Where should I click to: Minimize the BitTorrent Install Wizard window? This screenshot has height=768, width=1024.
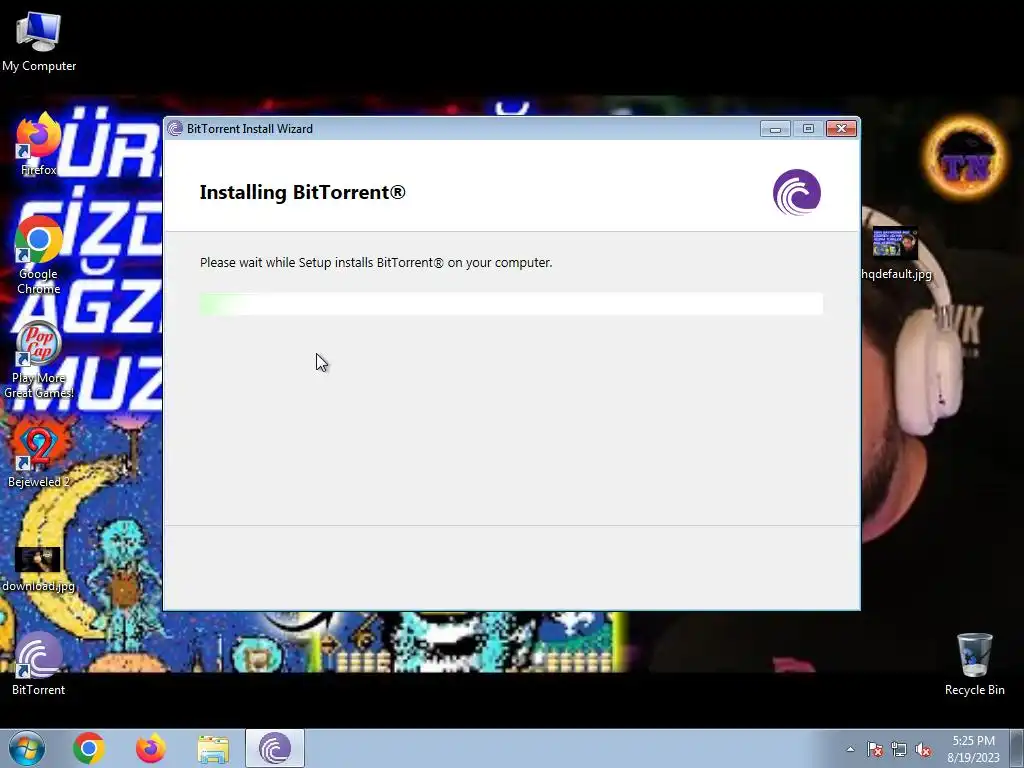coord(775,129)
